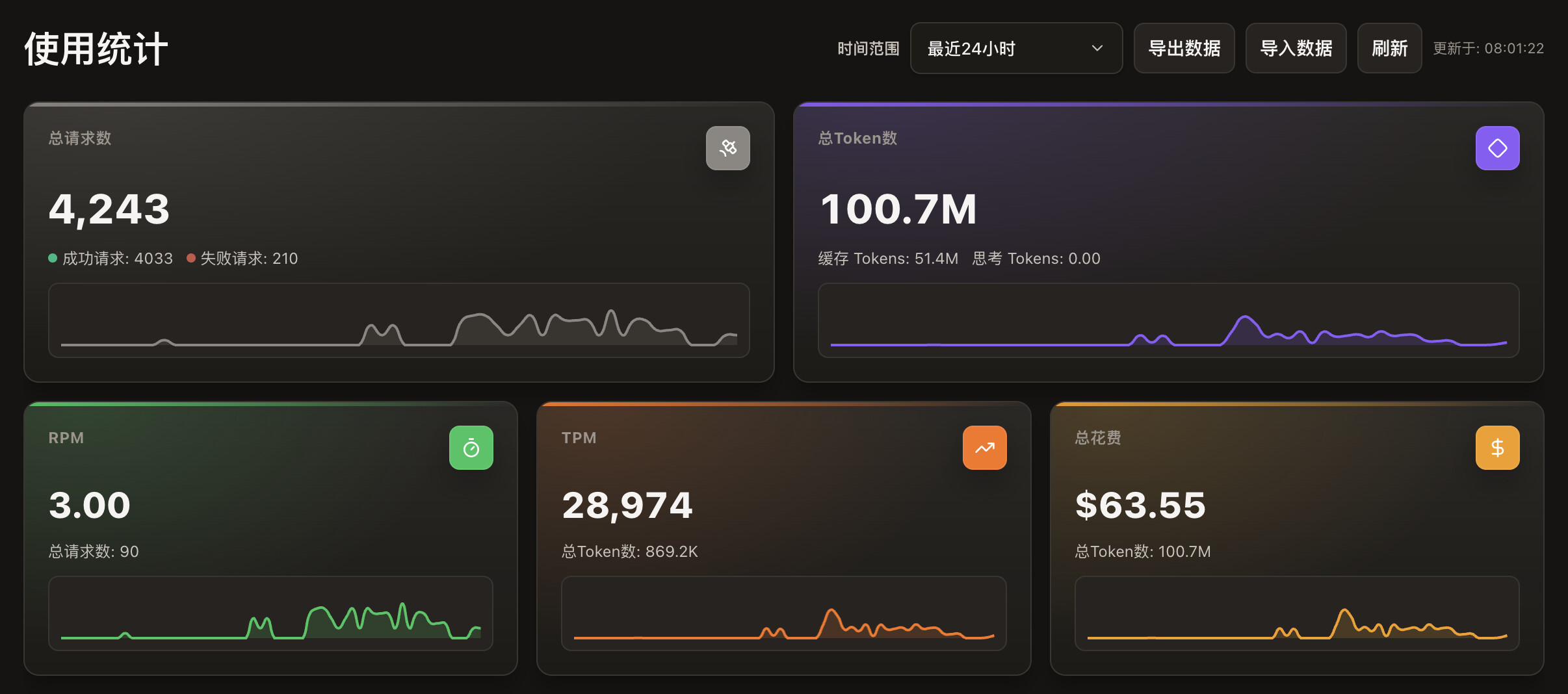Click the $63.55 total cost value

[1140, 506]
